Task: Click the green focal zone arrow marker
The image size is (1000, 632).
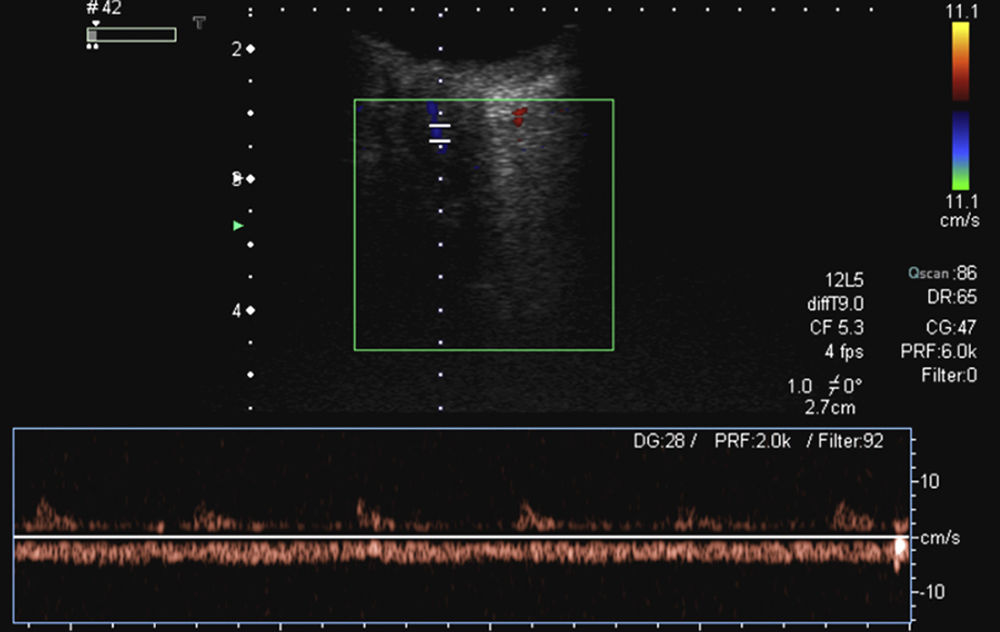Action: 238,226
